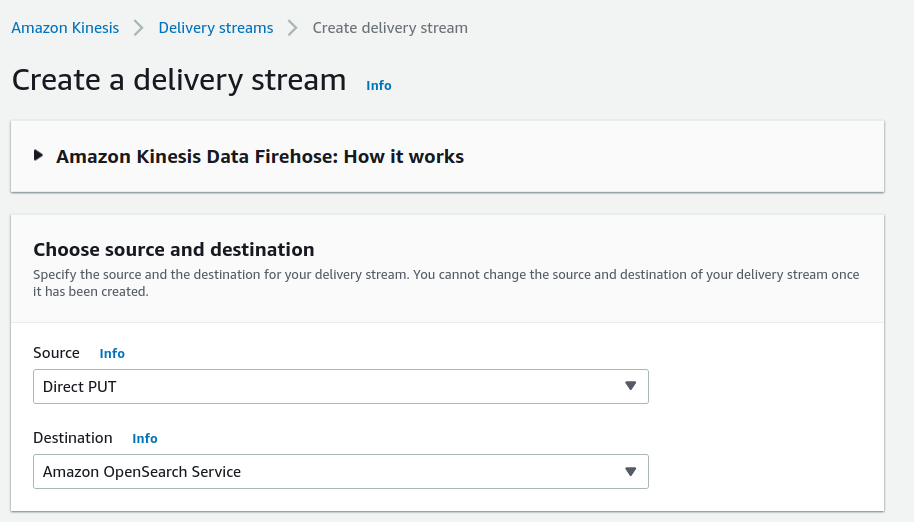Open Info next to Create a delivery stream

(x=378, y=86)
